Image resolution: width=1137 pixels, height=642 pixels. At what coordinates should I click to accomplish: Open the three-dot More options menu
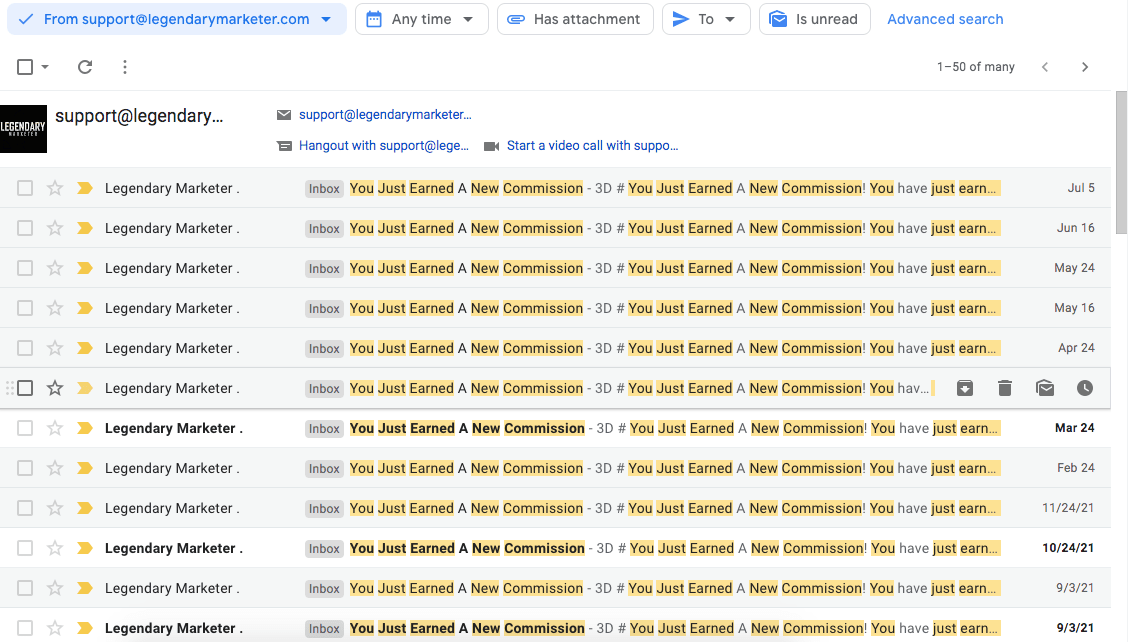125,67
